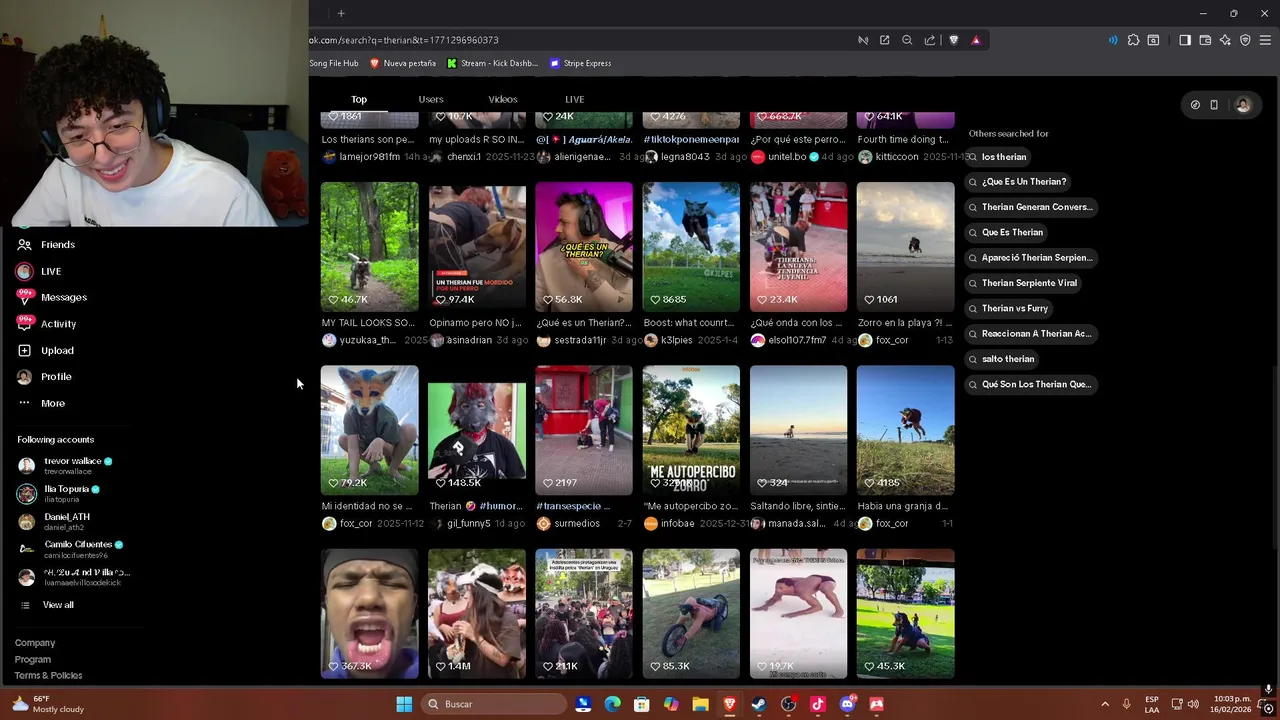Open '¿Qué es un Therian?' video with 56.8K likes
Image resolution: width=1280 pixels, height=720 pixels.
tap(584, 247)
